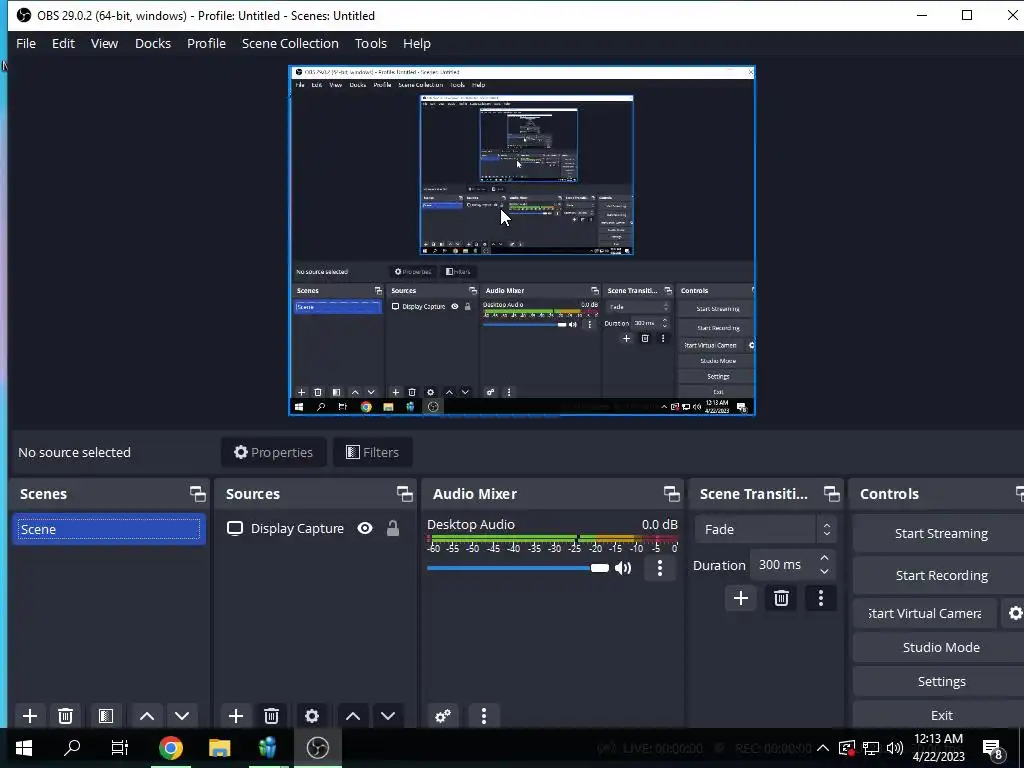Image resolution: width=1024 pixels, height=768 pixels.
Task: Move scene up with arrow
Action: [x=147, y=716]
